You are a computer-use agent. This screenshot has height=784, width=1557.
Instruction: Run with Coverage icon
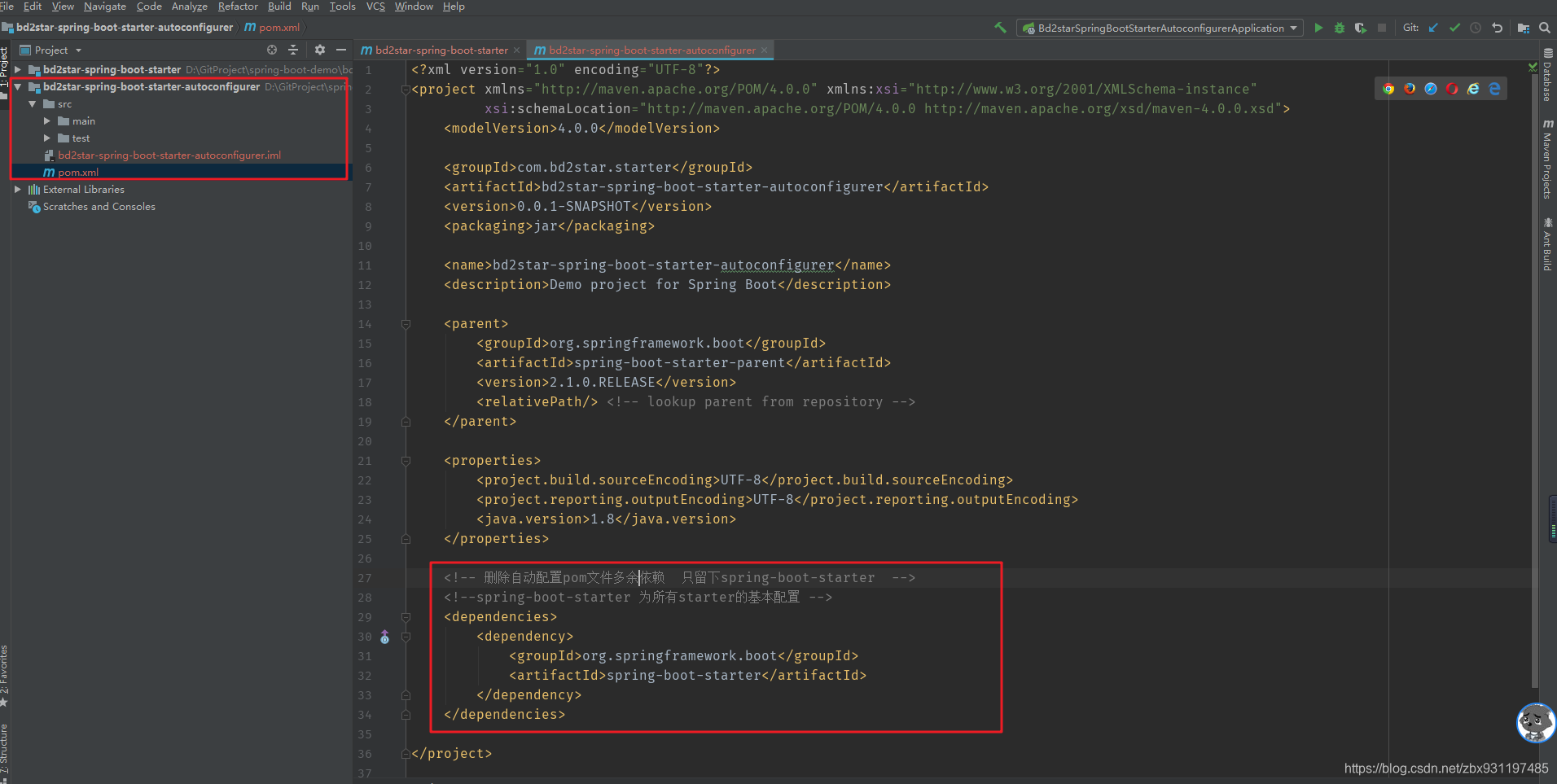click(x=1361, y=28)
